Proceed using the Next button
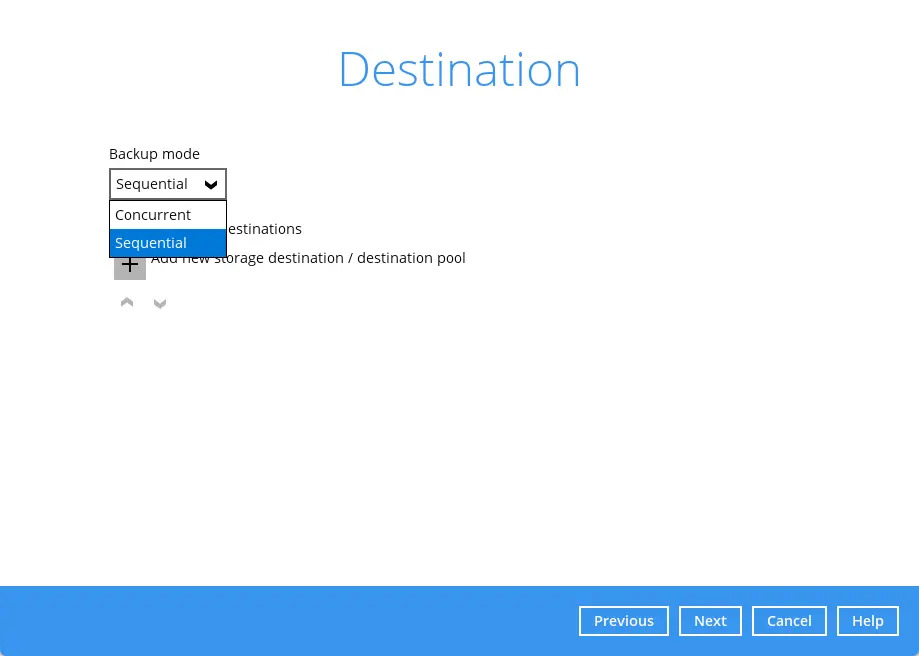 click(x=710, y=621)
